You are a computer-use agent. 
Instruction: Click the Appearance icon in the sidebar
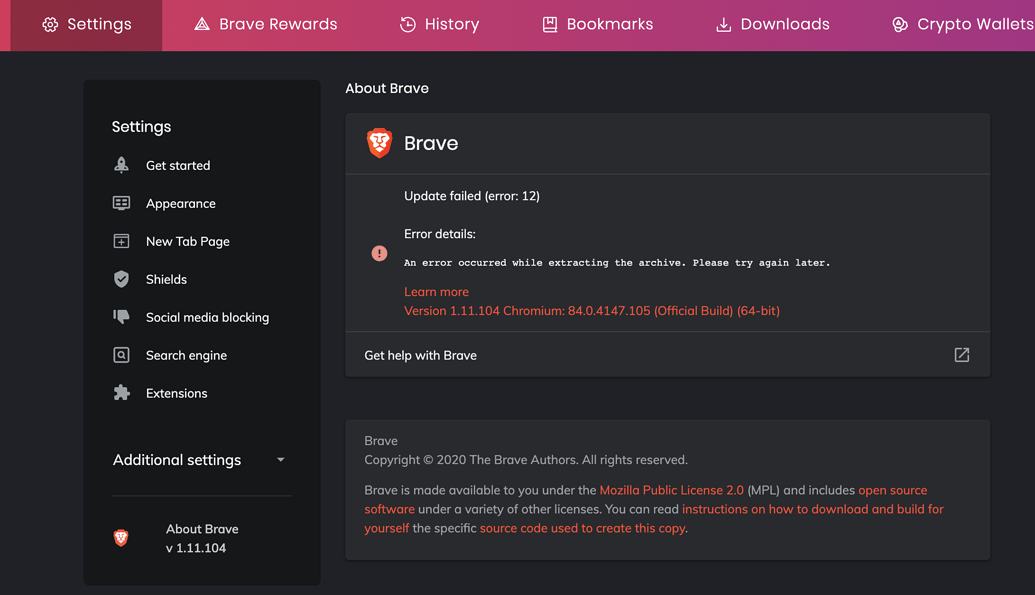point(121,203)
